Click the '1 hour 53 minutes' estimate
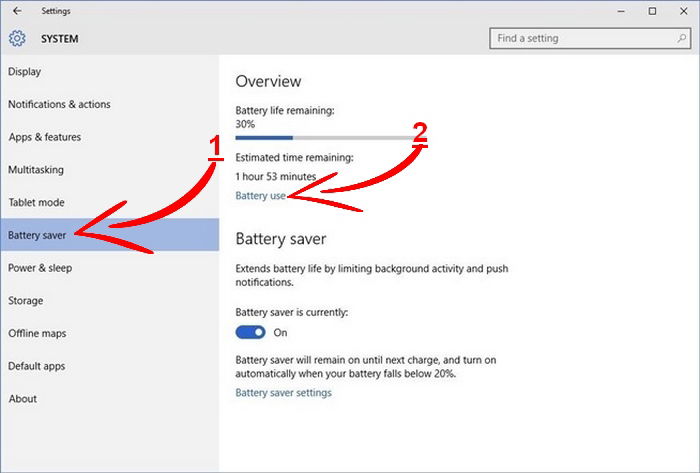Image resolution: width=700 pixels, height=473 pixels. pyautogui.click(x=275, y=176)
